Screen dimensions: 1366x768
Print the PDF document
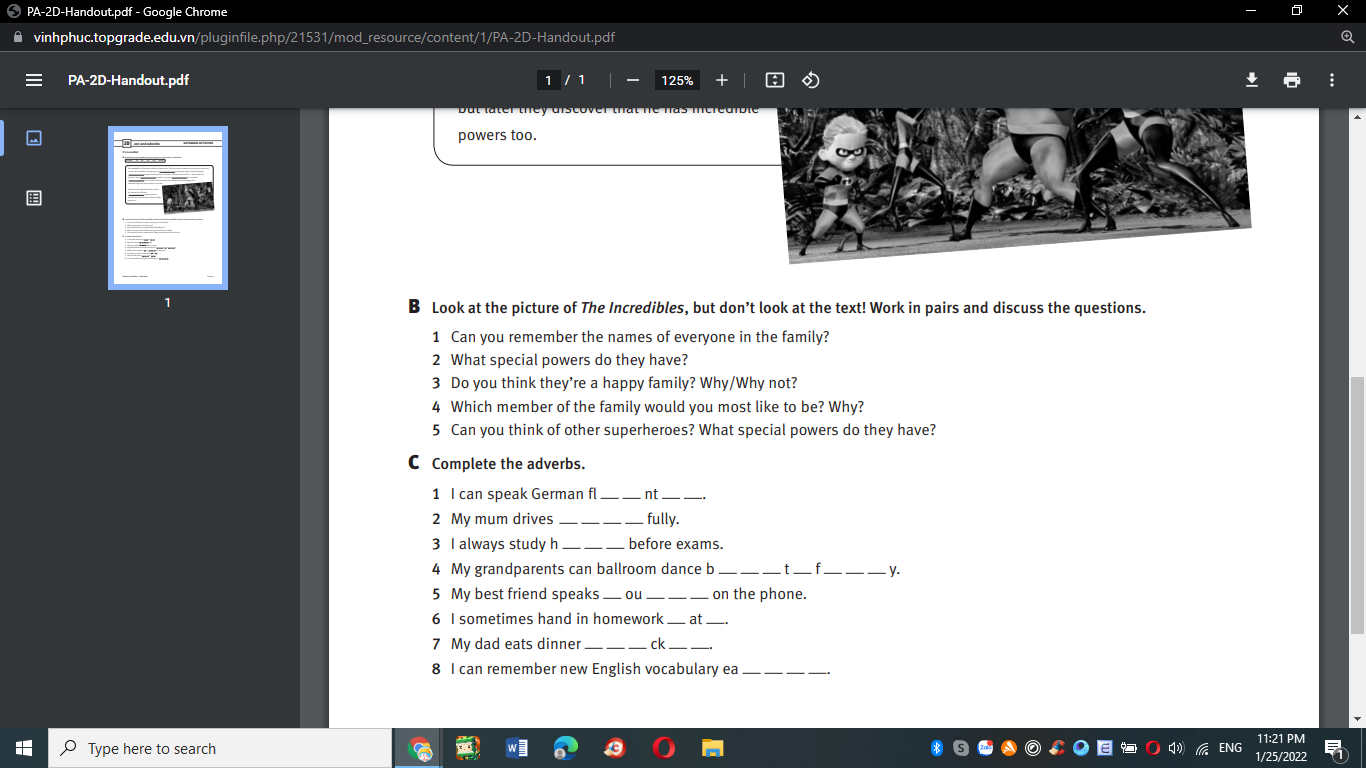1292,80
